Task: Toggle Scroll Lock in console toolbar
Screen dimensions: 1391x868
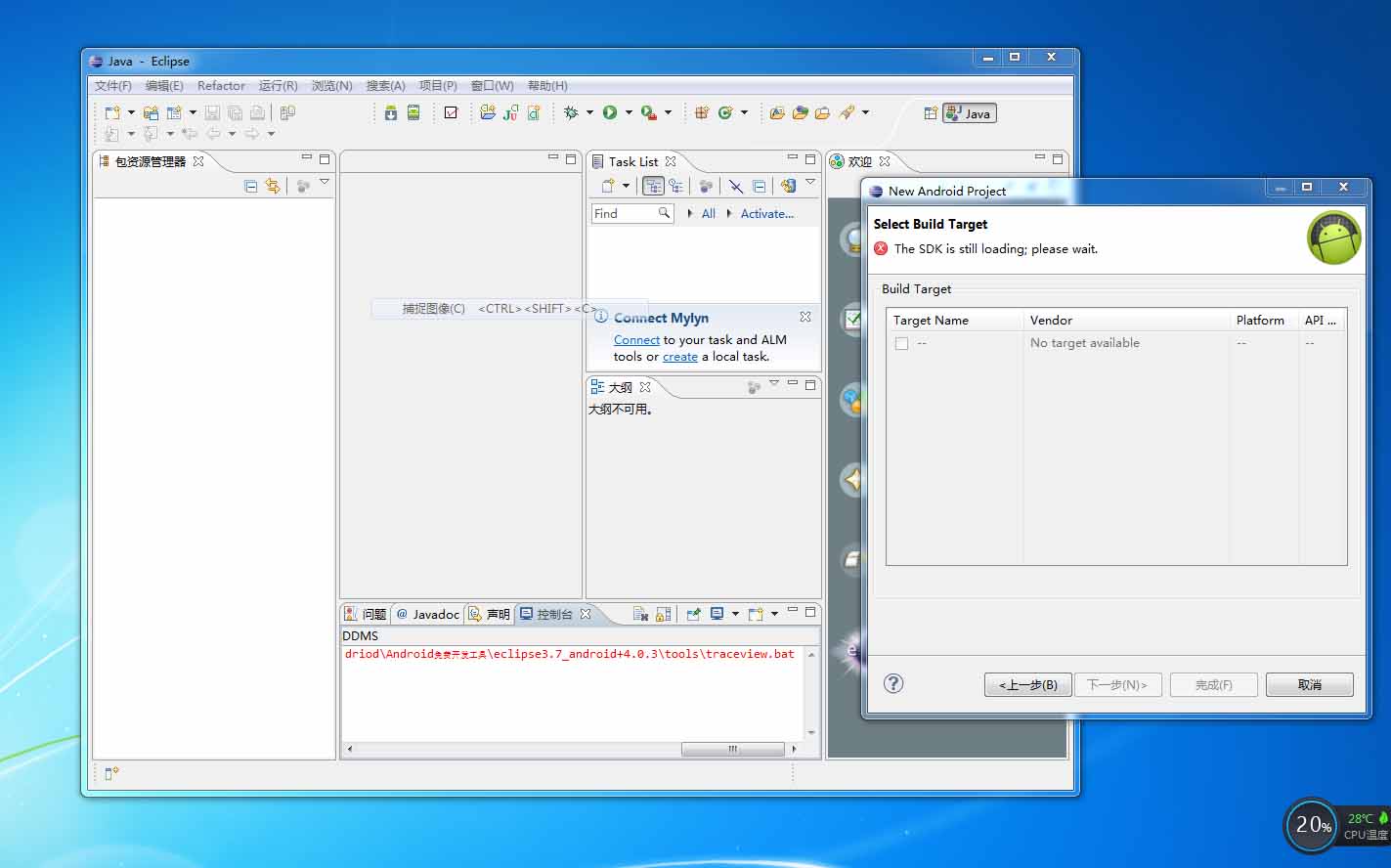Action: coord(664,614)
